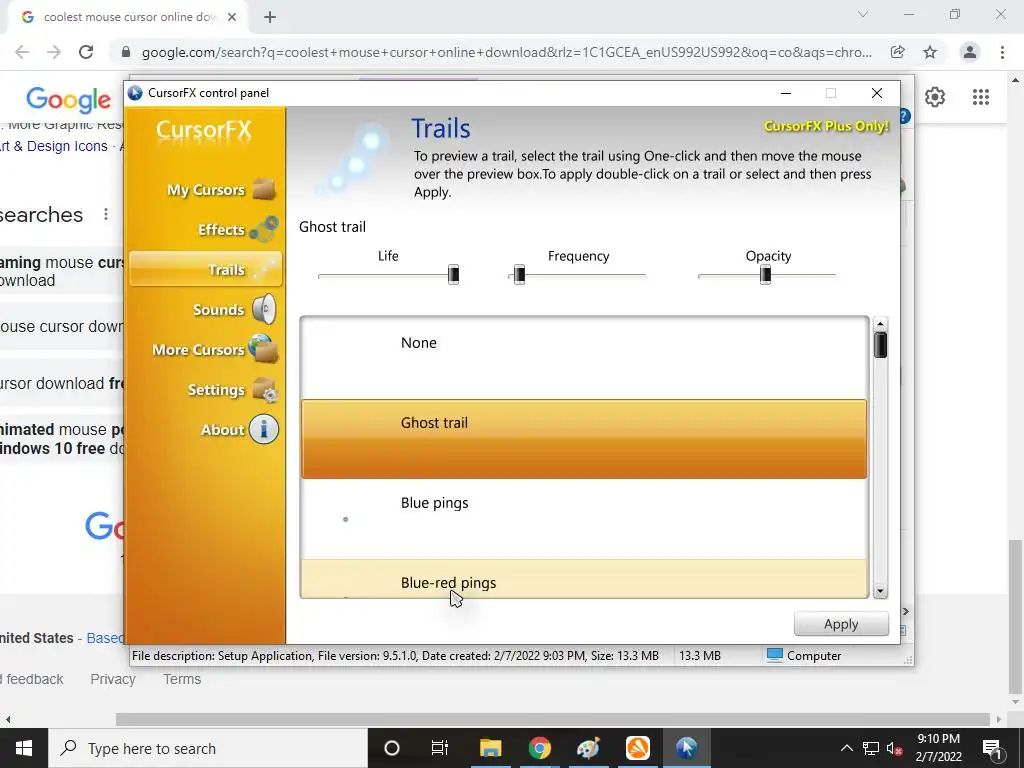Open CursorFX Settings section

point(206,389)
